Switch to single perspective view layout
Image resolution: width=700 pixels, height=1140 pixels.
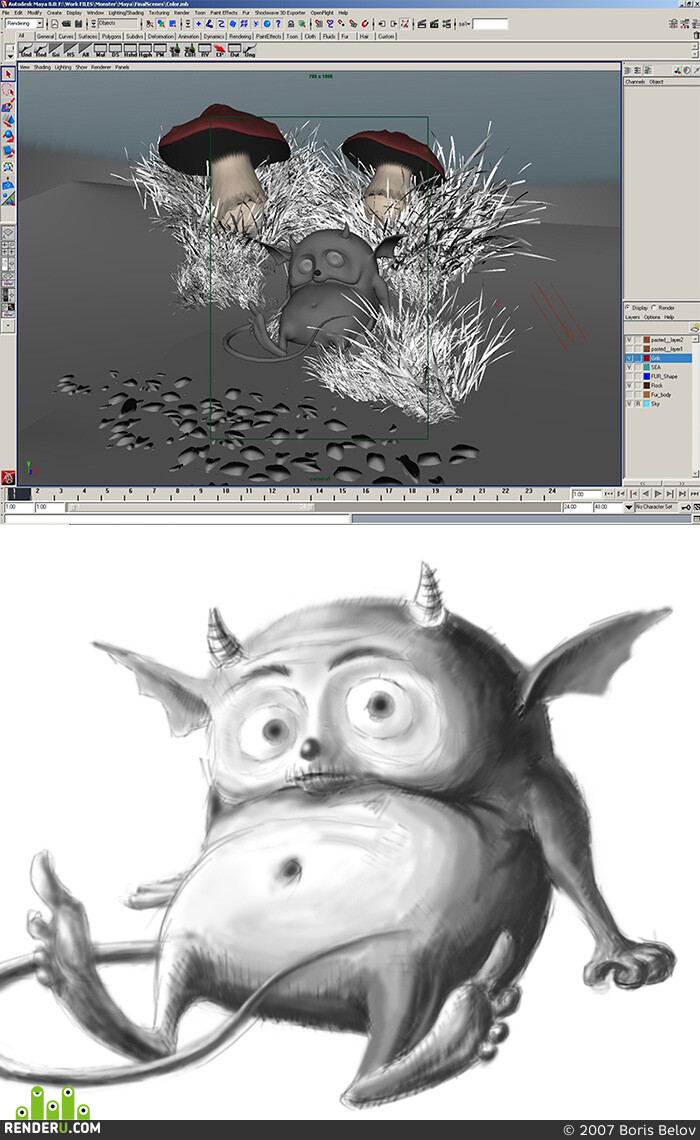8,233
